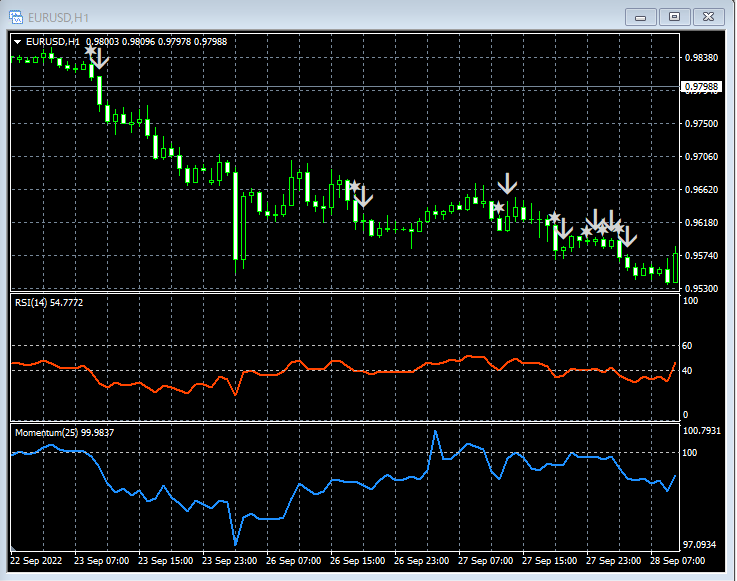Minimize the EURUSD,H1 chart window
The width and height of the screenshot is (737, 581).
641,16
